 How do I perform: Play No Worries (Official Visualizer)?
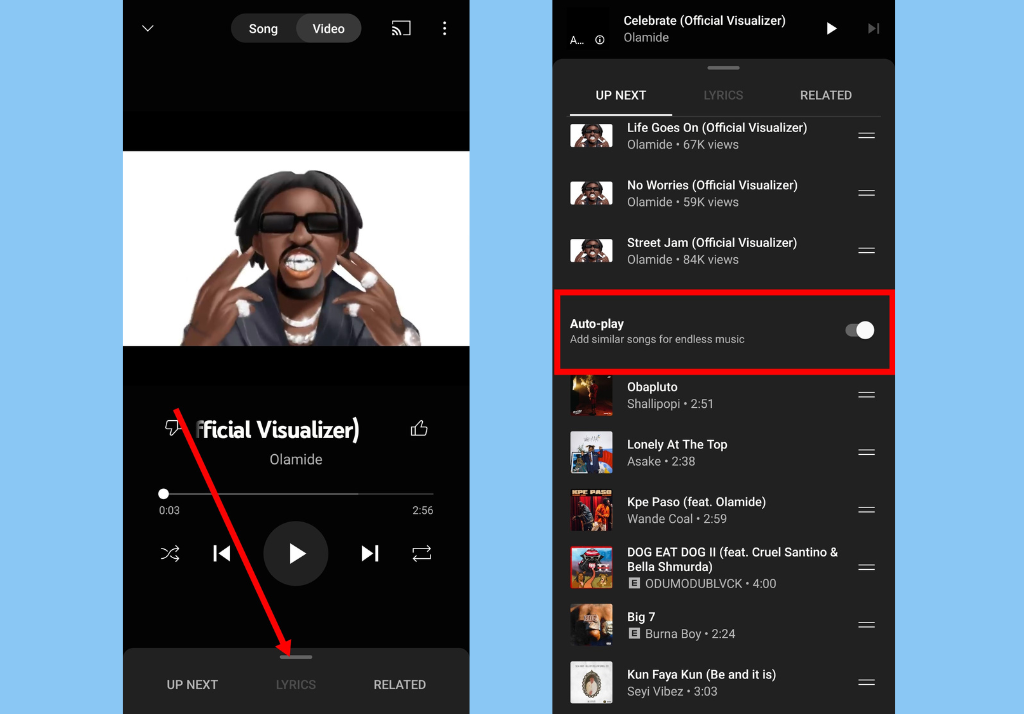tap(724, 193)
